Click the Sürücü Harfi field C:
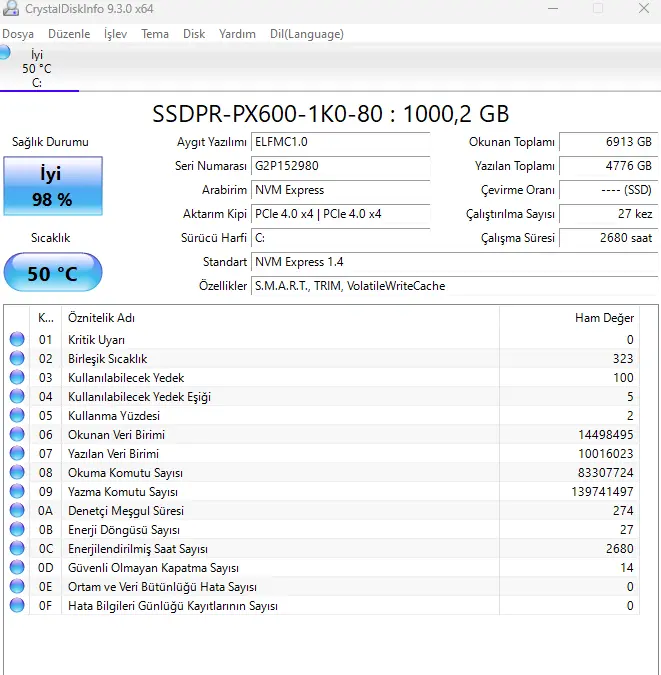Viewport: 661px width, 675px height. [340, 238]
